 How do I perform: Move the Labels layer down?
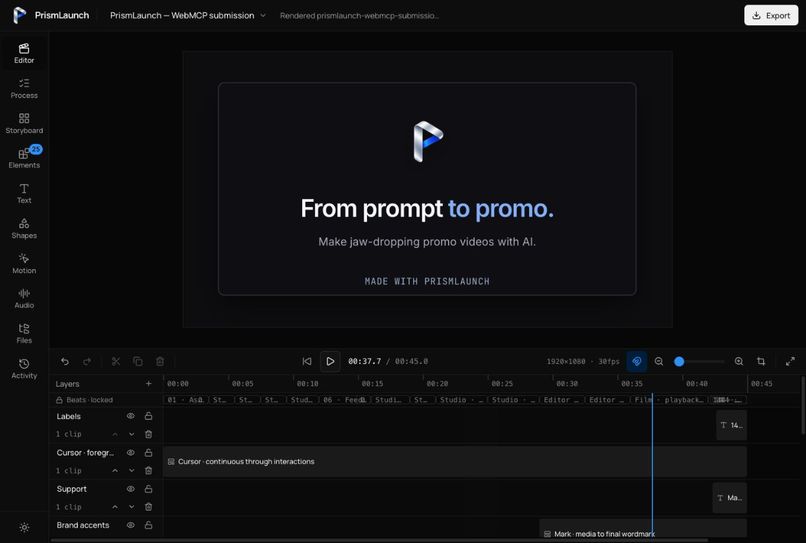132,434
